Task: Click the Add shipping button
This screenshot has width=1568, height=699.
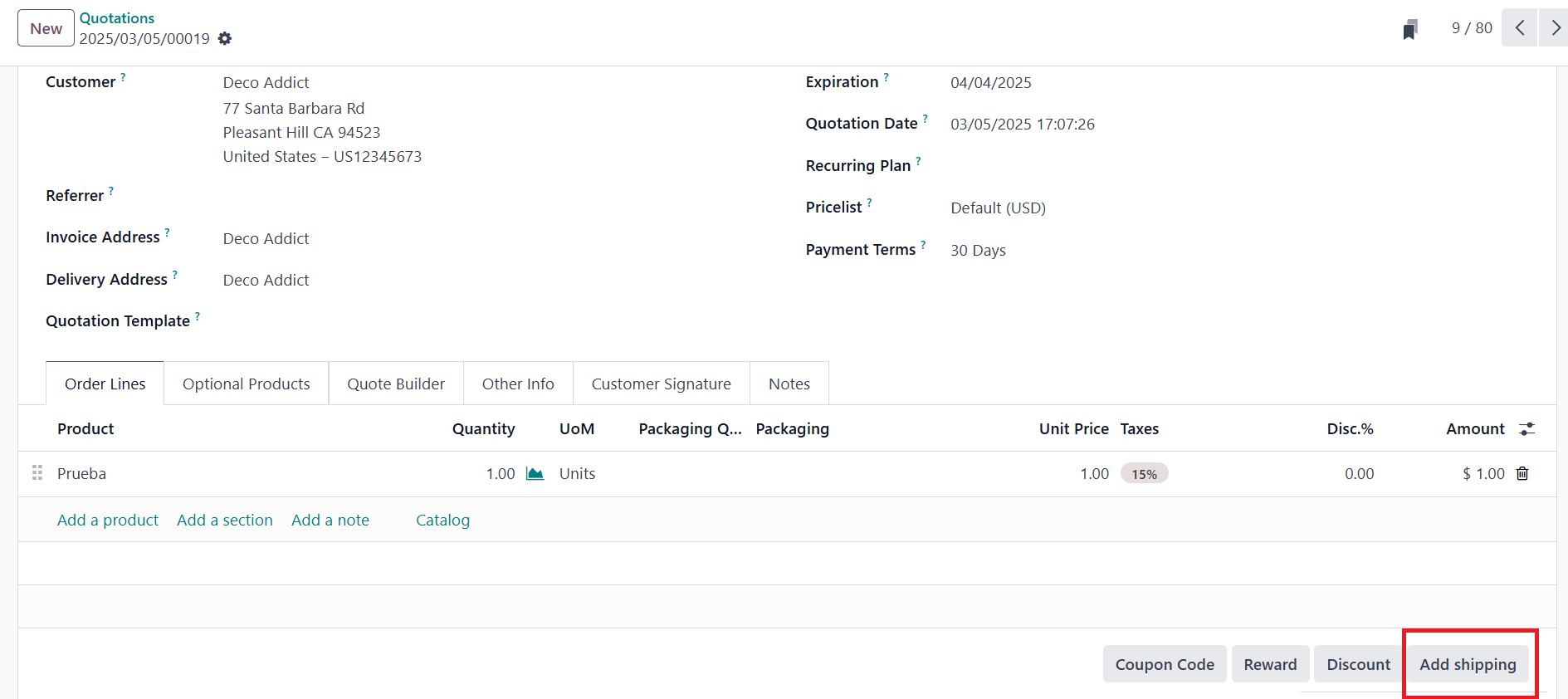Action: 1467,665
